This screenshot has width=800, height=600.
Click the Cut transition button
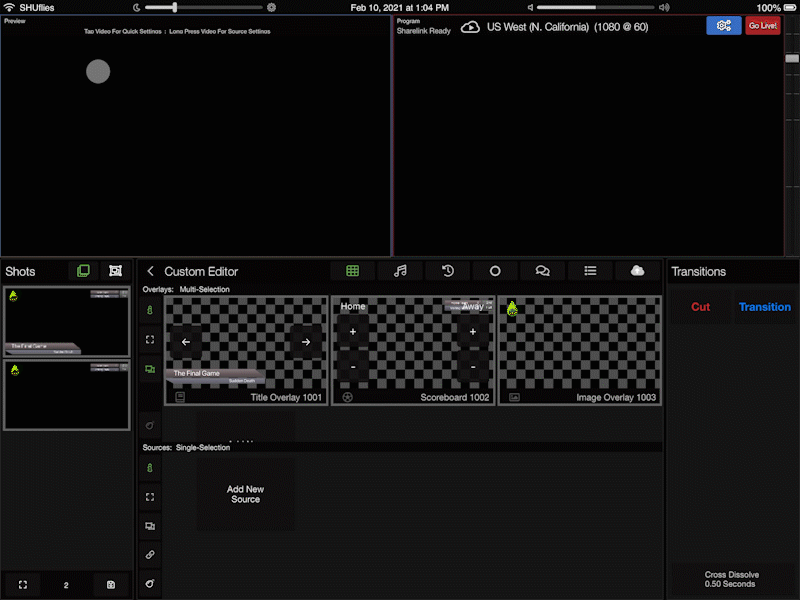coord(700,307)
